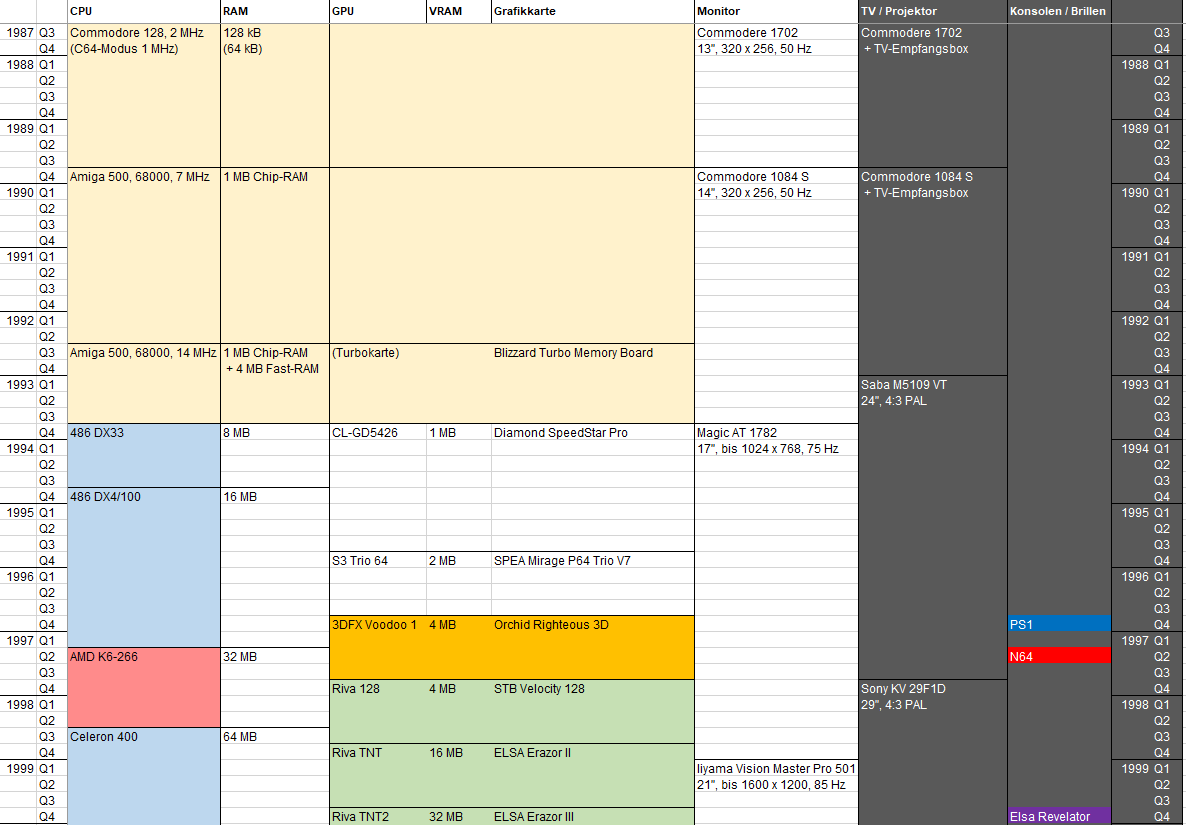Select the Magic AT 1782 cell
This screenshot has width=1186, height=825.
click(x=776, y=433)
